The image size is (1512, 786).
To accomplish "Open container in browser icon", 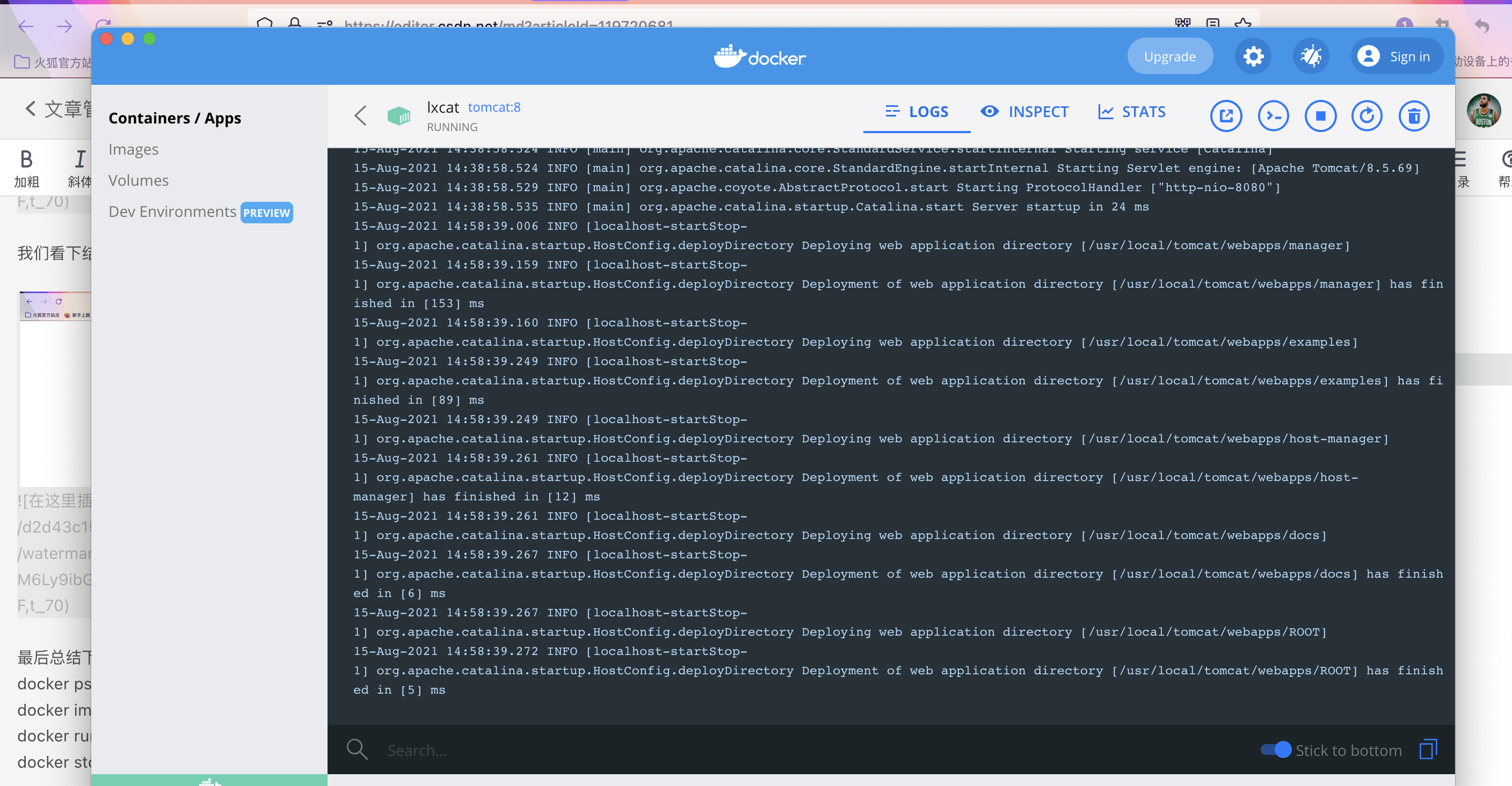I will [x=1226, y=115].
